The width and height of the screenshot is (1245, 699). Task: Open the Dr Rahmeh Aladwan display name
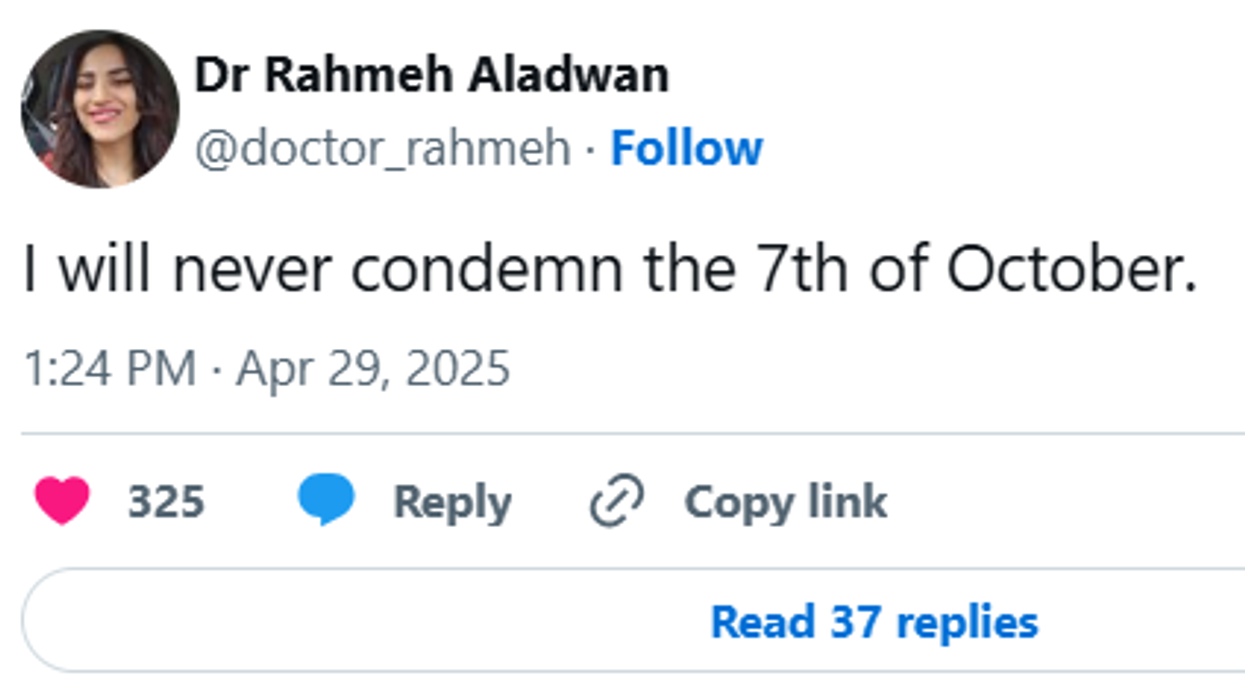pyautogui.click(x=431, y=75)
